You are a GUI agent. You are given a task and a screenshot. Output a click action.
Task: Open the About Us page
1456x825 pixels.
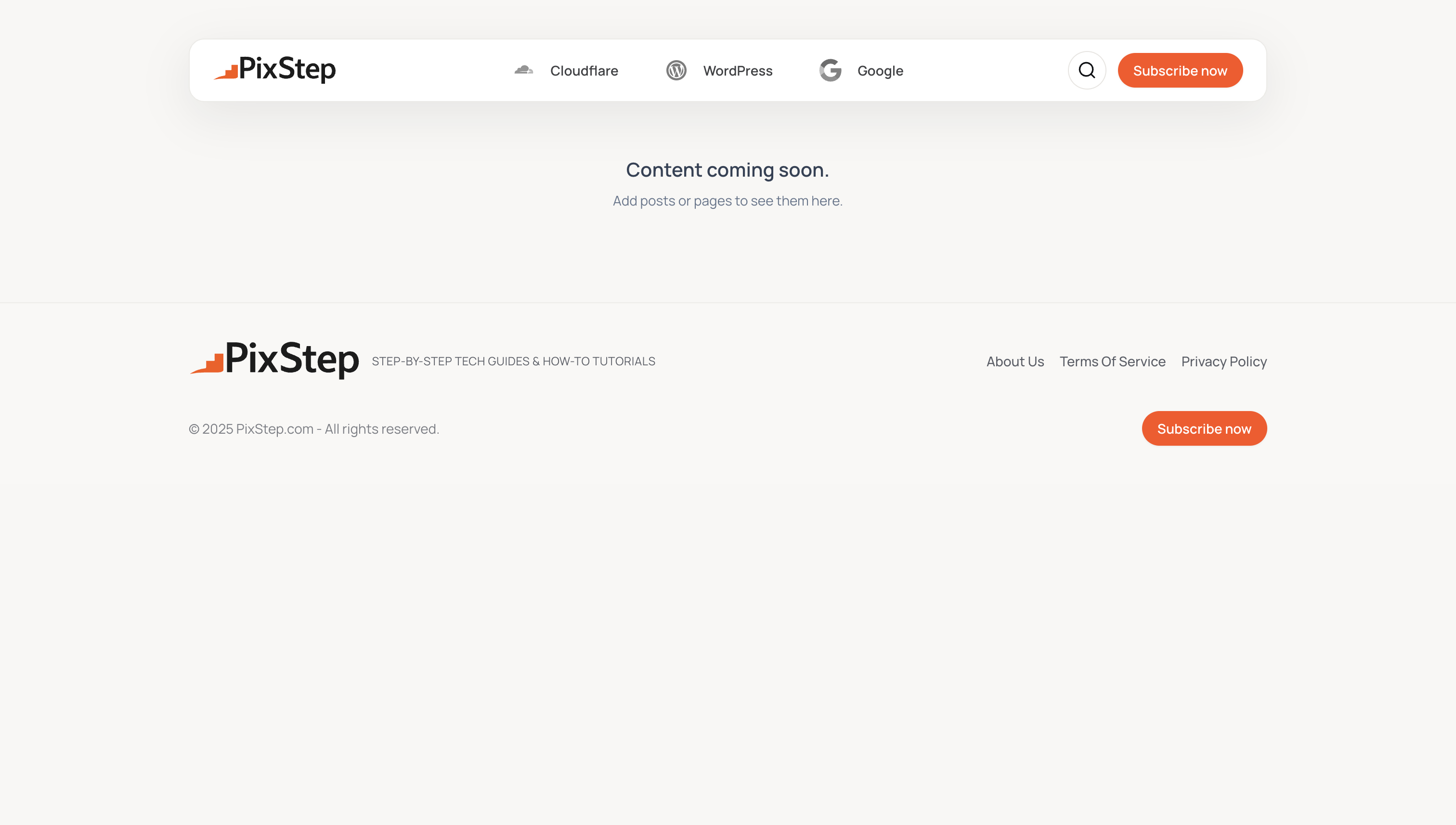click(x=1014, y=361)
